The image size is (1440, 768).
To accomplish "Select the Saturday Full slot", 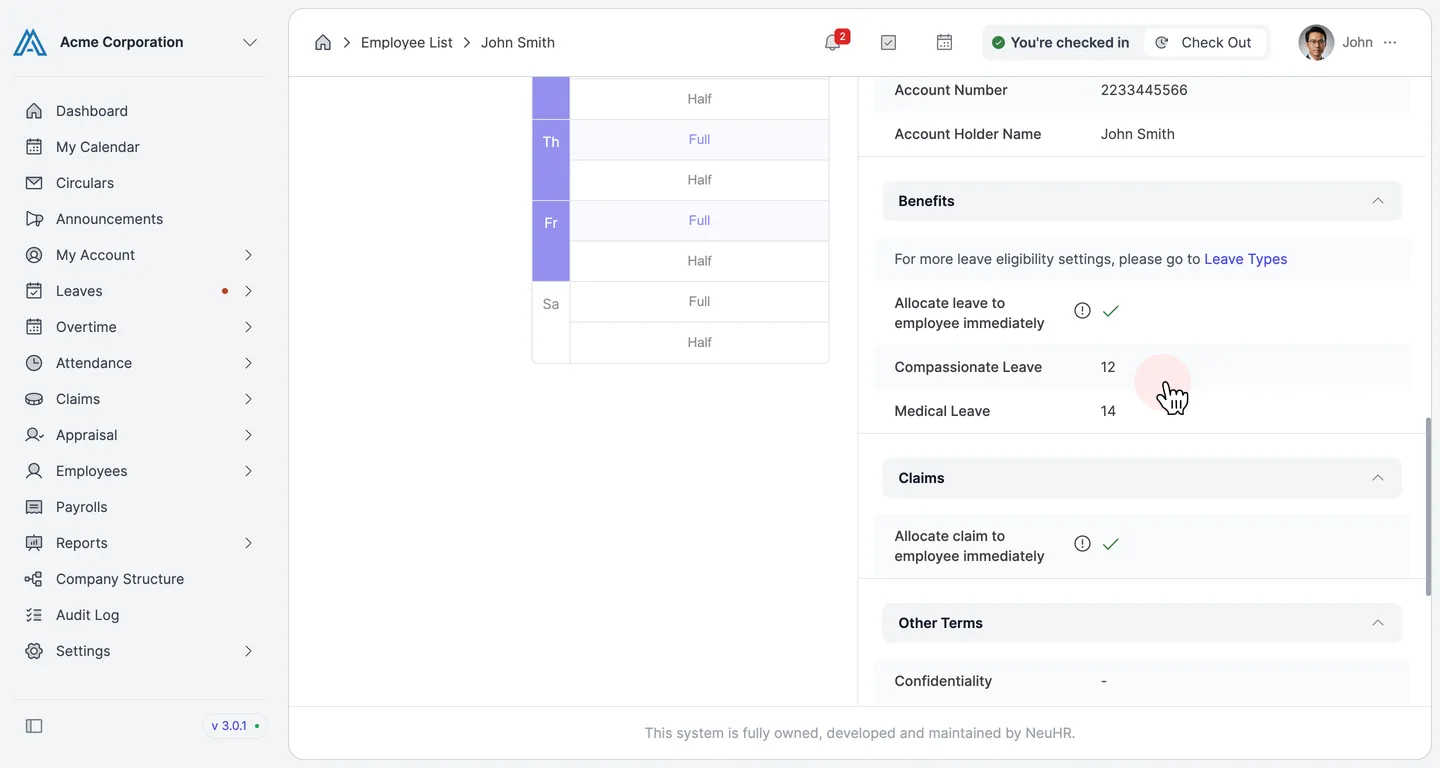I will (x=699, y=302).
